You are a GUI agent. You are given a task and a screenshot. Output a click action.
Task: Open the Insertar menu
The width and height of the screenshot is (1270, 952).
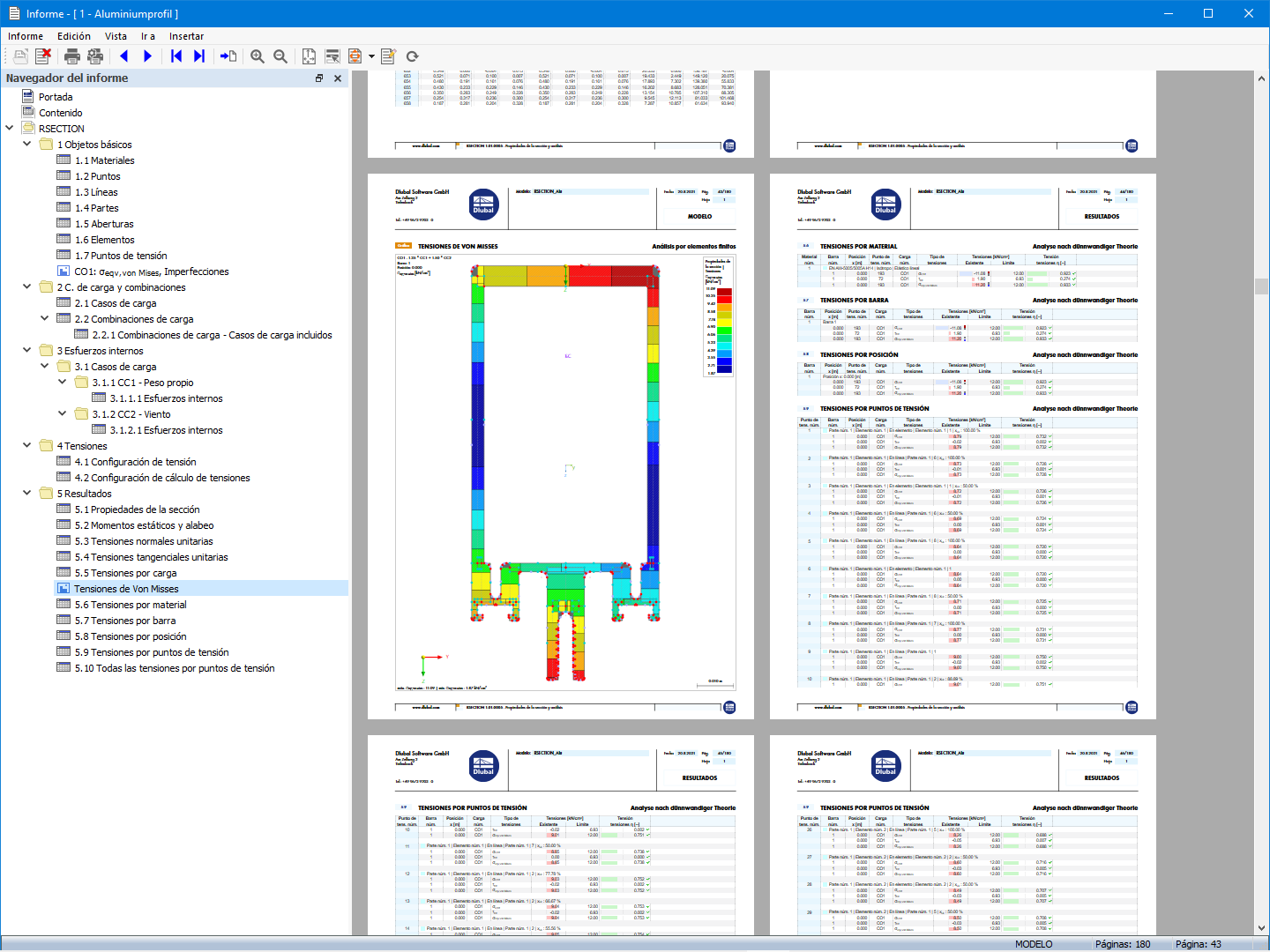(186, 36)
